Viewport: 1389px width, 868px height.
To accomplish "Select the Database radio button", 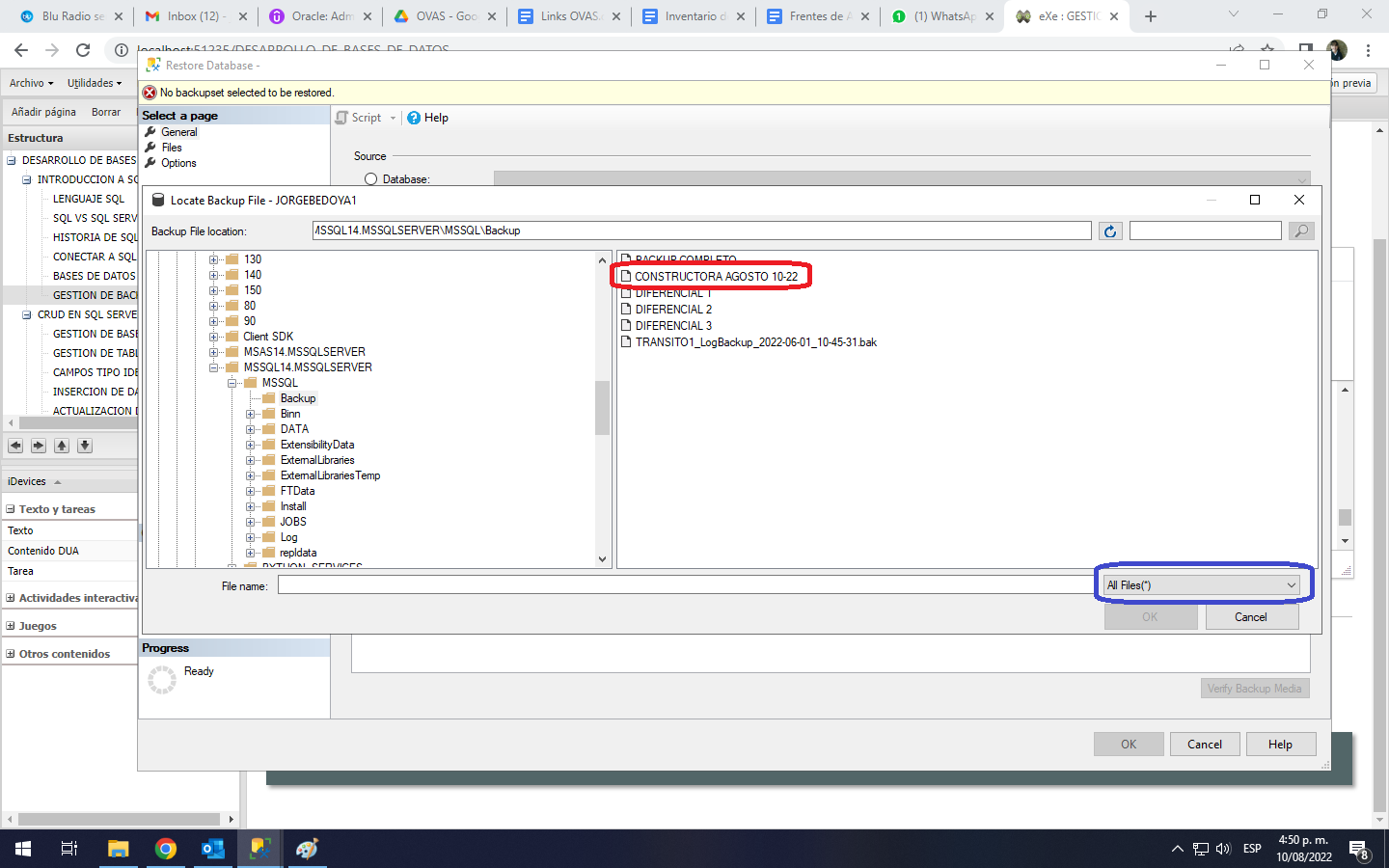I will (x=370, y=179).
